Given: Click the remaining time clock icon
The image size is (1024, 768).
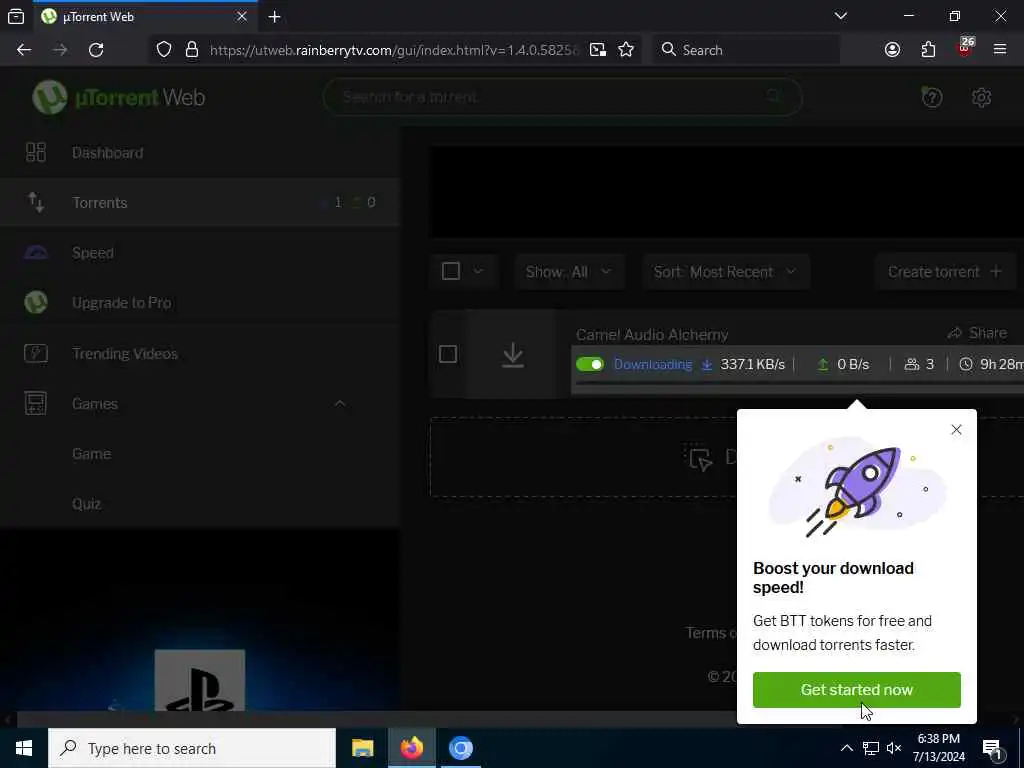Looking at the screenshot, I should (966, 364).
